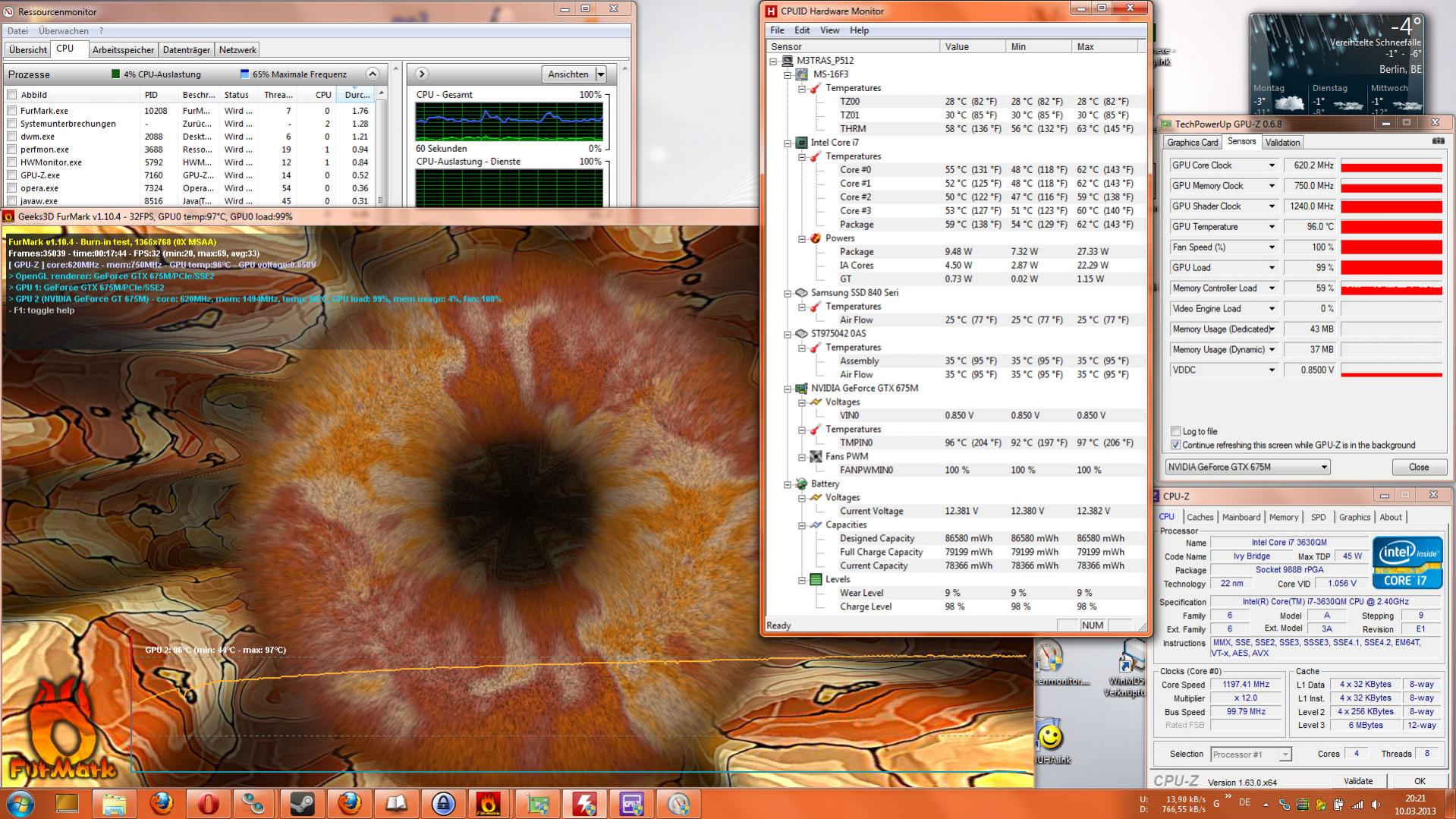Enable Log to file in GPU-Z
Screen dimensions: 1456x819
click(x=1175, y=431)
